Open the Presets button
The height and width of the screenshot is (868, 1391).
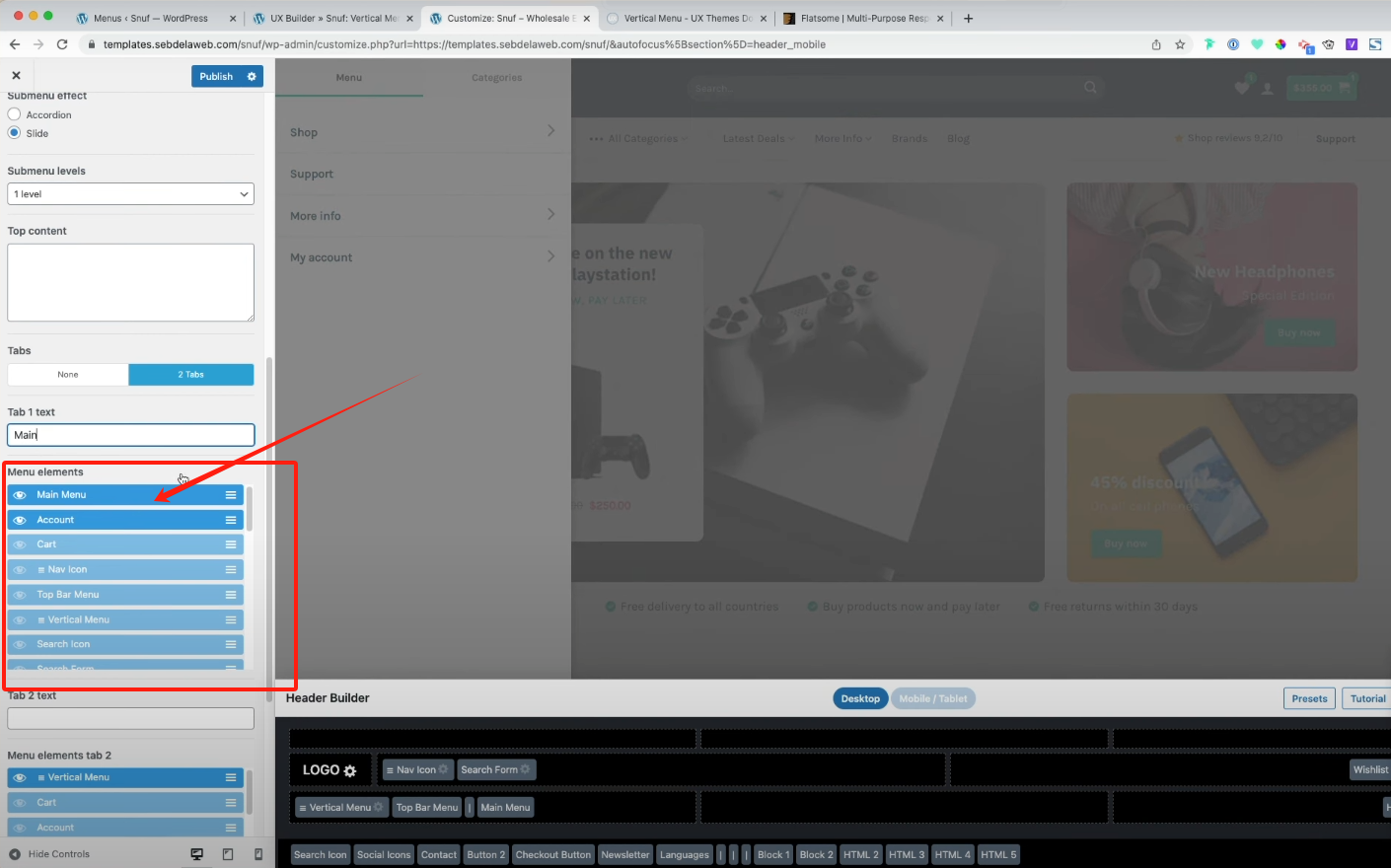(1309, 698)
